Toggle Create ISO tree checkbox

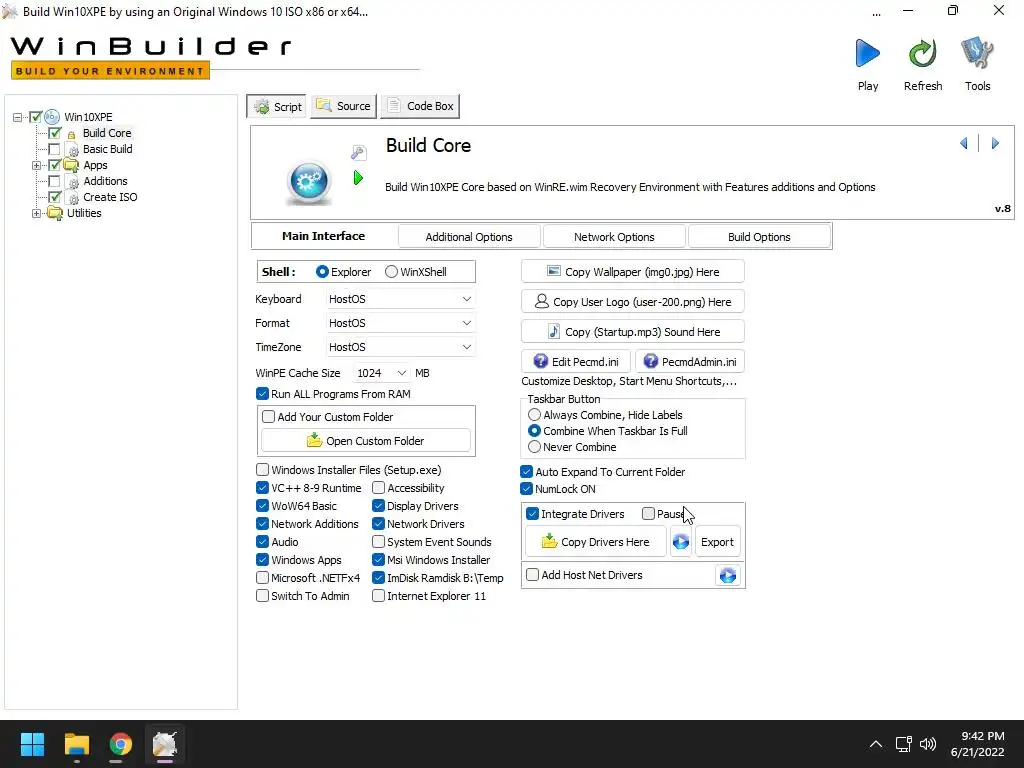(55, 197)
